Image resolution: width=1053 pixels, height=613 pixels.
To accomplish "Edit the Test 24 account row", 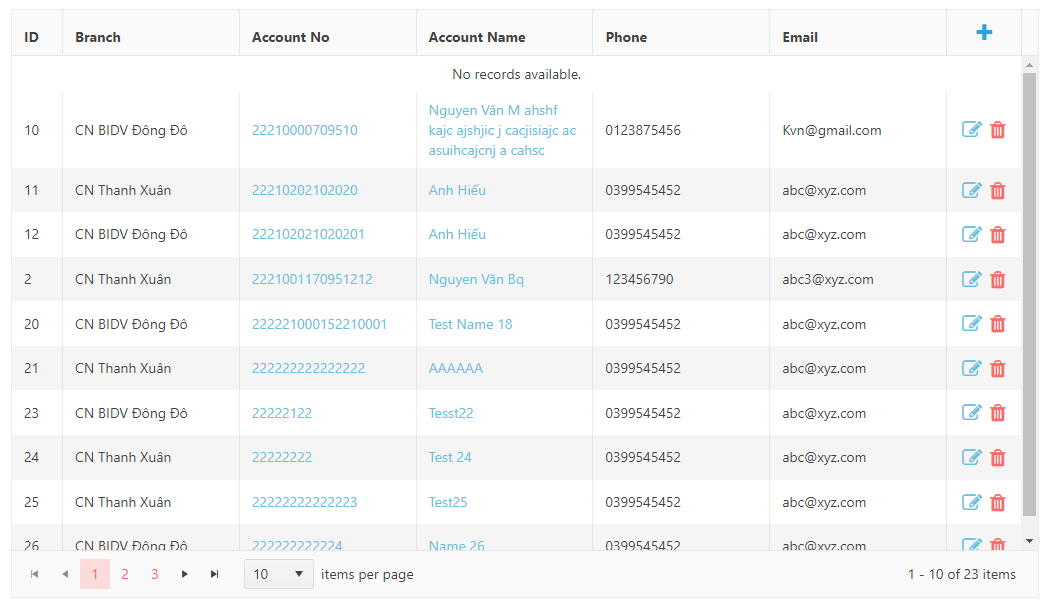I will [x=971, y=457].
